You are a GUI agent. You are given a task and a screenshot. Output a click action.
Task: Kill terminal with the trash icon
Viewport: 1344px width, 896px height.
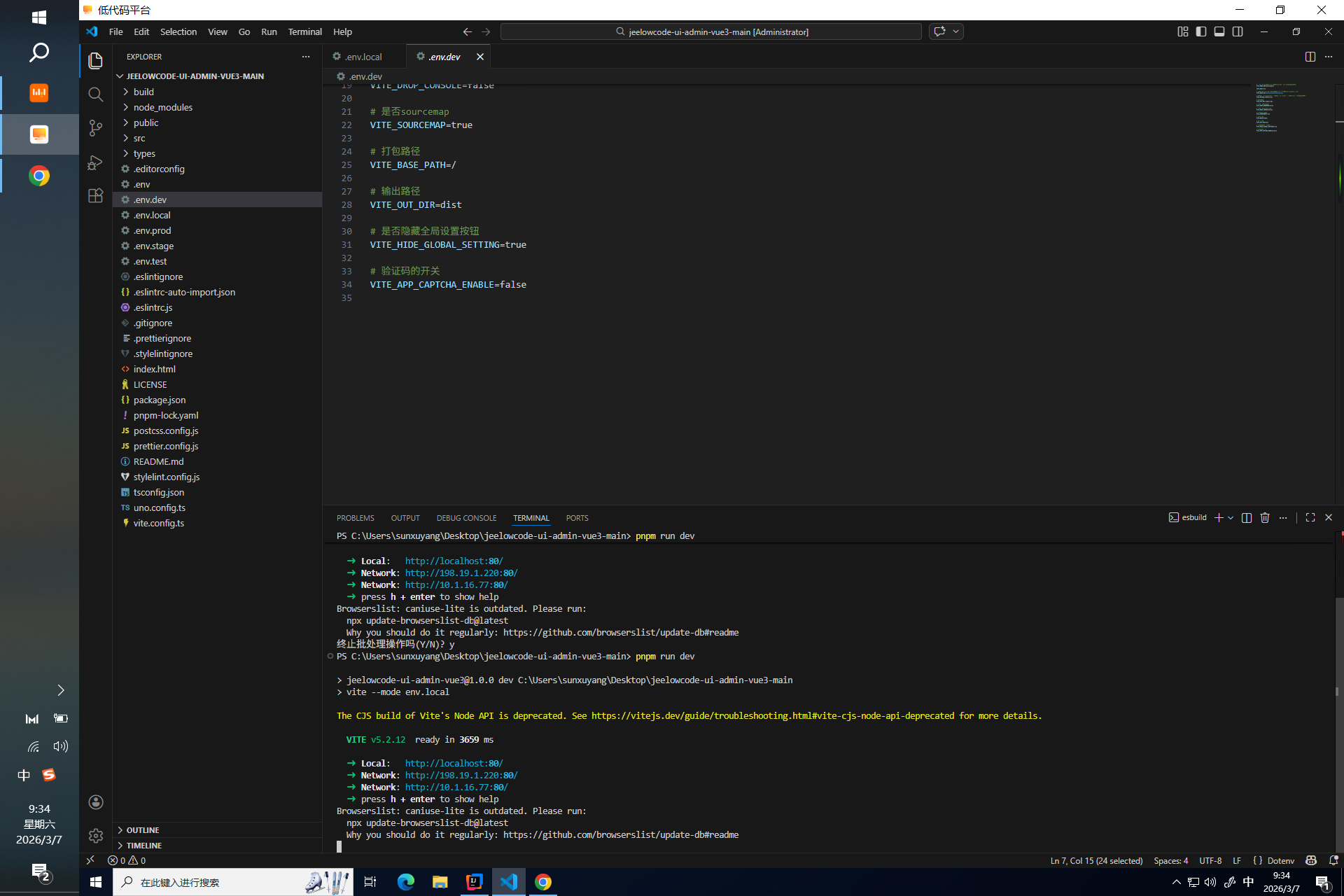(1265, 518)
